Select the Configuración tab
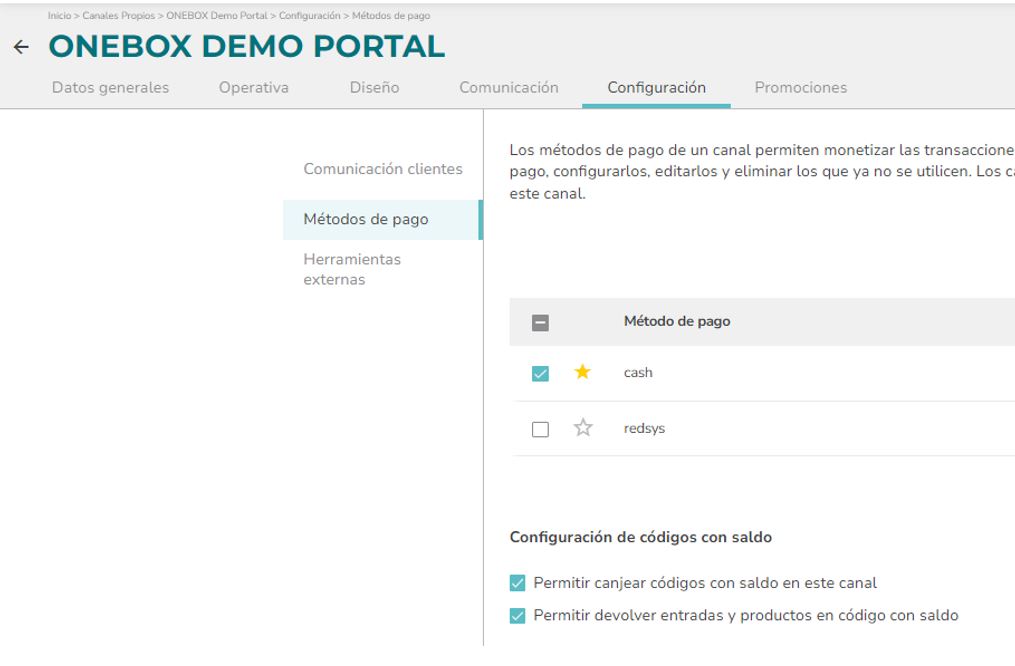This screenshot has height=666, width=1015. tap(656, 87)
